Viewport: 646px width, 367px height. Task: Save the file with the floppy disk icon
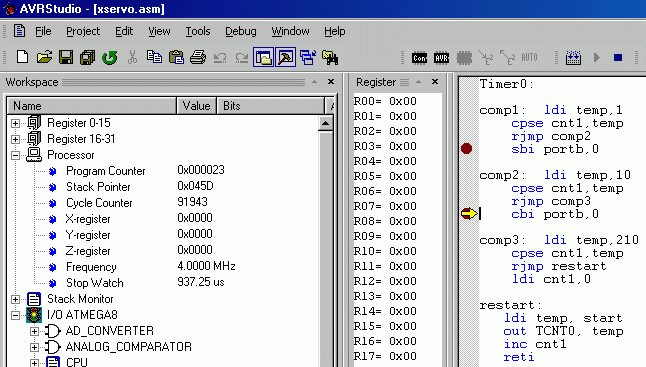coord(66,57)
